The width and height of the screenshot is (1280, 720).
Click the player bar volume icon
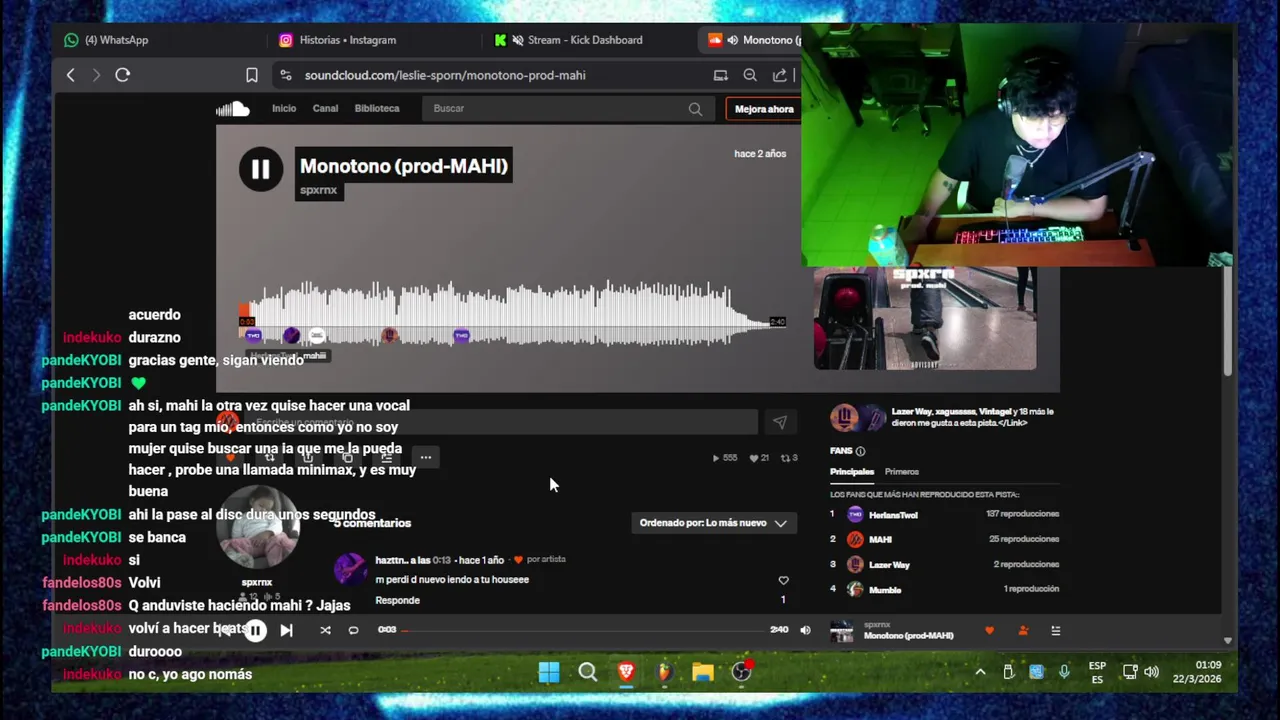point(805,630)
